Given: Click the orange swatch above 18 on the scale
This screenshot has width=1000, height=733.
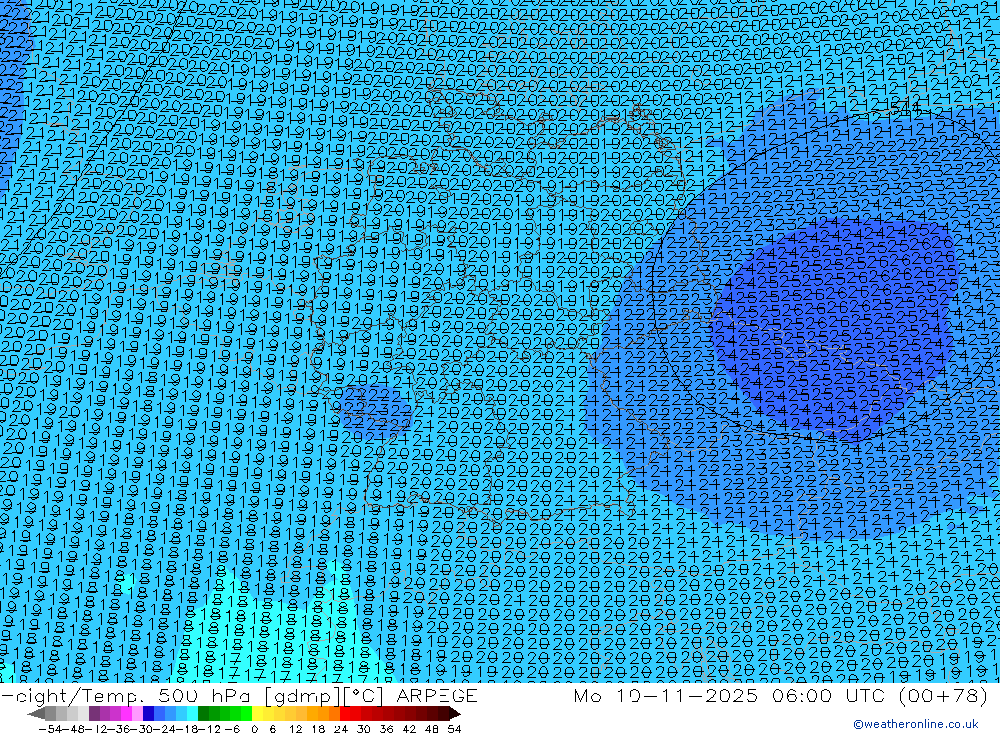Looking at the screenshot, I should pos(323,714).
